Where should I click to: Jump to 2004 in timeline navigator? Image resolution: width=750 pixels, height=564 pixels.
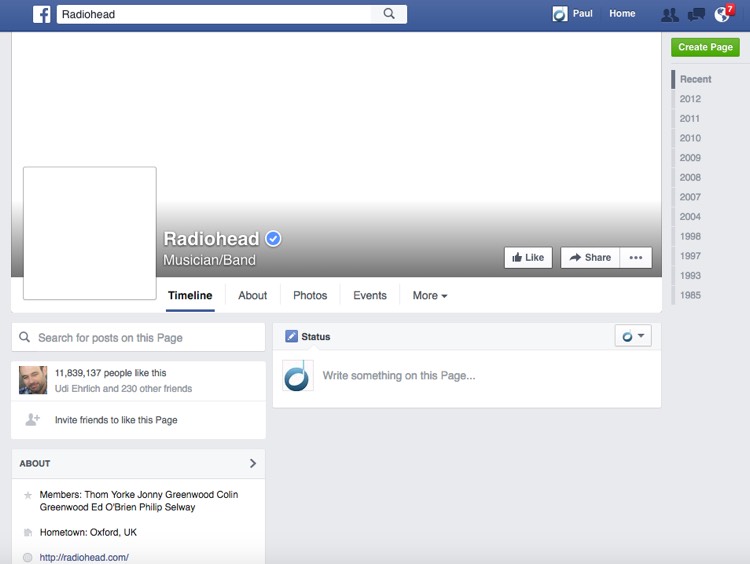point(690,216)
